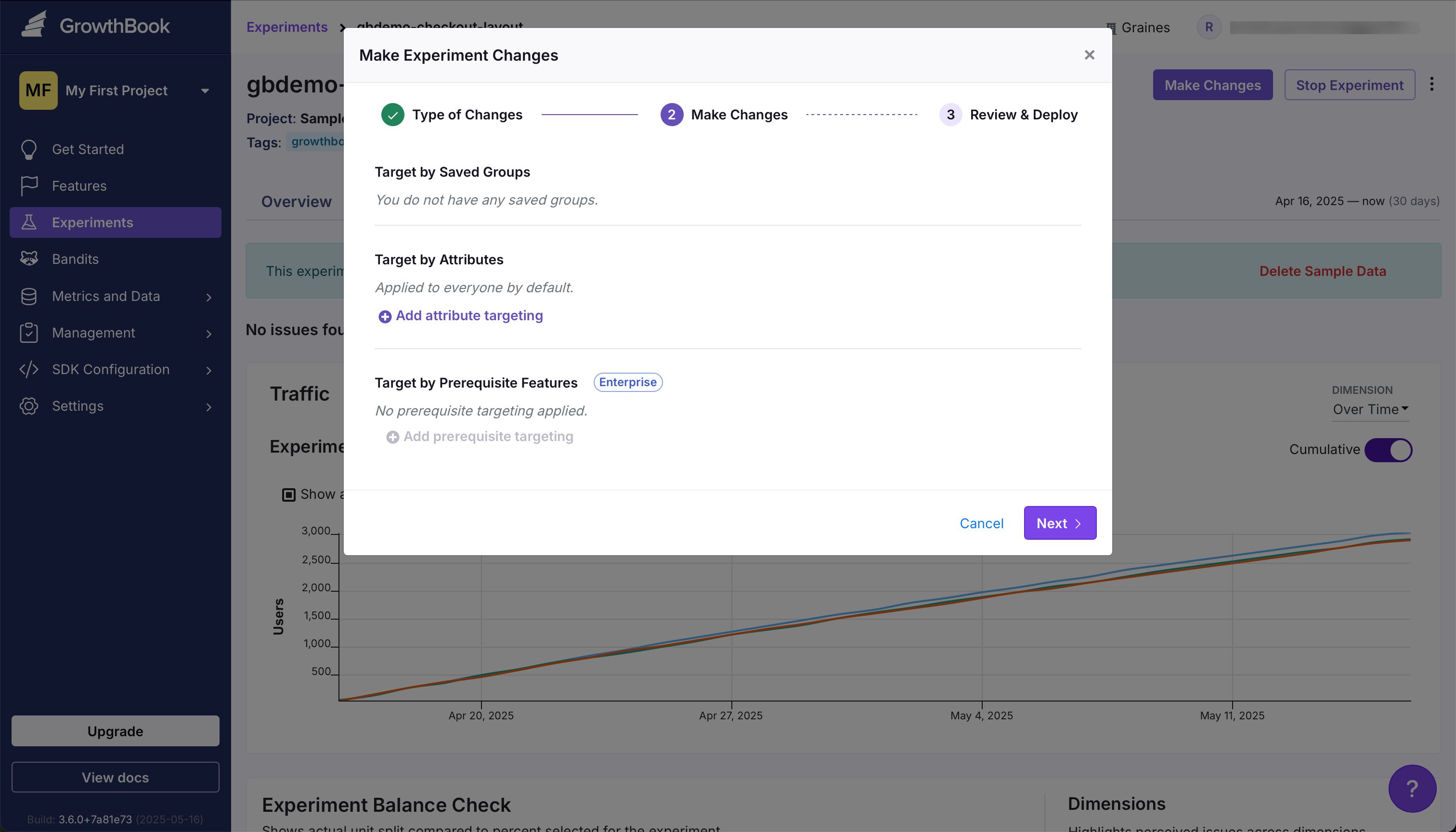This screenshot has width=1456, height=832.
Task: Click the R user avatar
Action: click(x=1209, y=27)
